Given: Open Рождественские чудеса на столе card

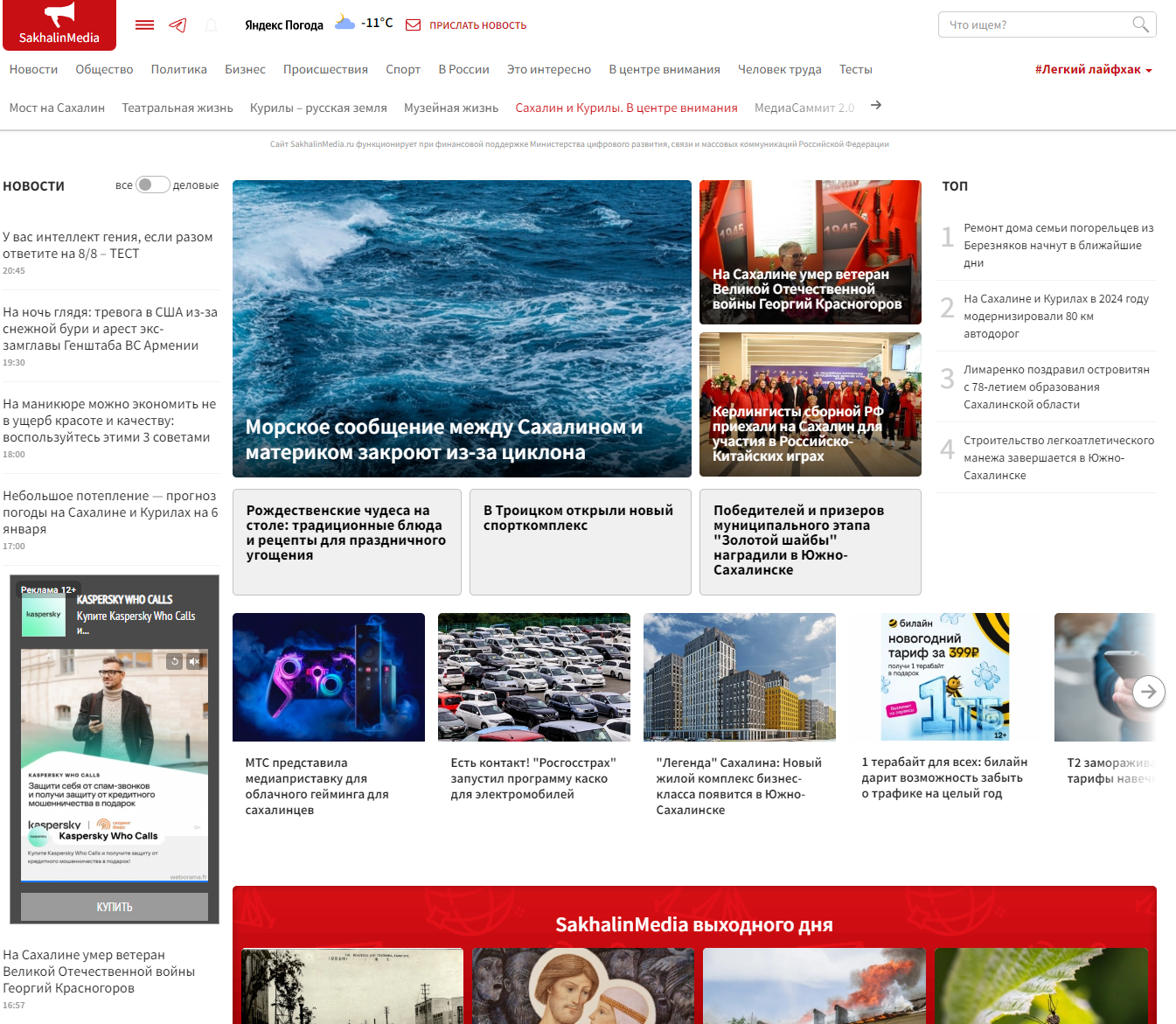Looking at the screenshot, I should pos(347,542).
